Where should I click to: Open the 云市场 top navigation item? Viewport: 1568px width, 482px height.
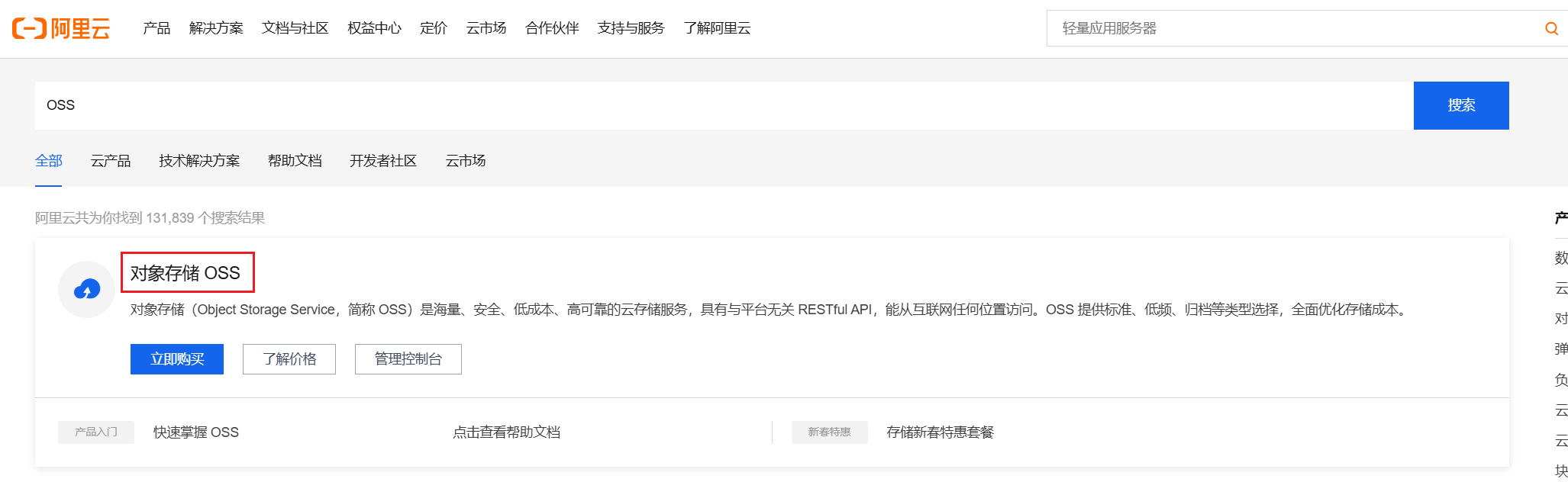486,28
